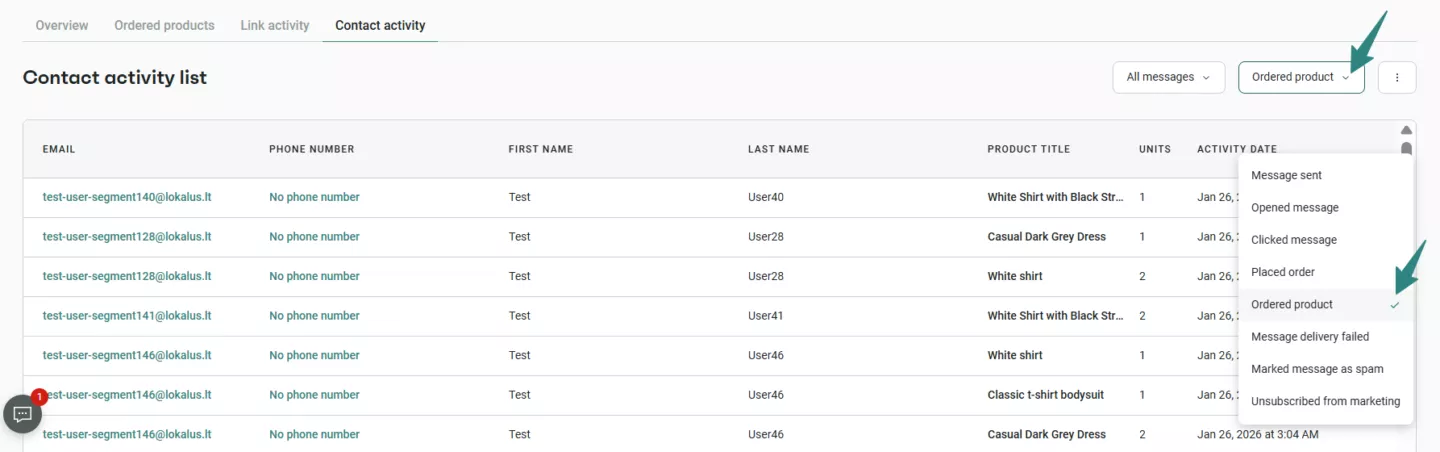
Task: Open the three-dot more options menu
Action: pos(1396,77)
